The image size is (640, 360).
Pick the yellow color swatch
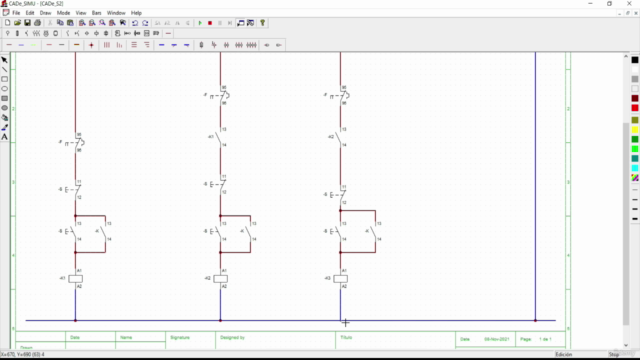[635, 130]
